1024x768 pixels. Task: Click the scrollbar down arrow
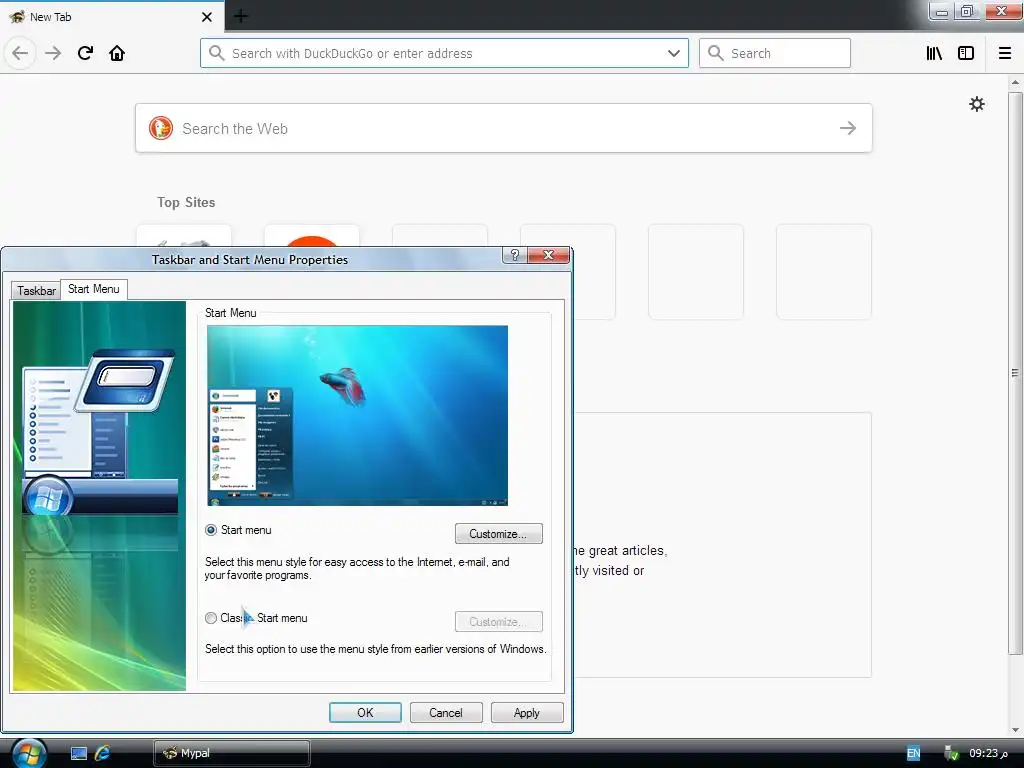tap(1015, 730)
